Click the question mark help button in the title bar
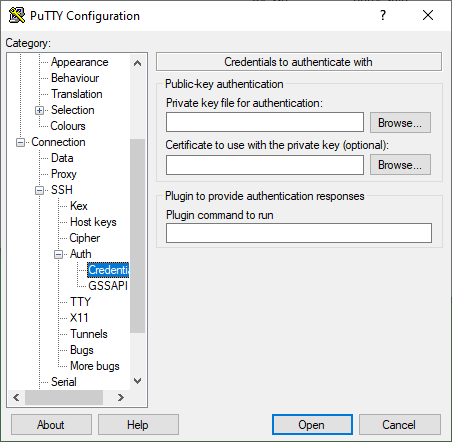Viewport: 452px width, 442px height. [x=383, y=15]
